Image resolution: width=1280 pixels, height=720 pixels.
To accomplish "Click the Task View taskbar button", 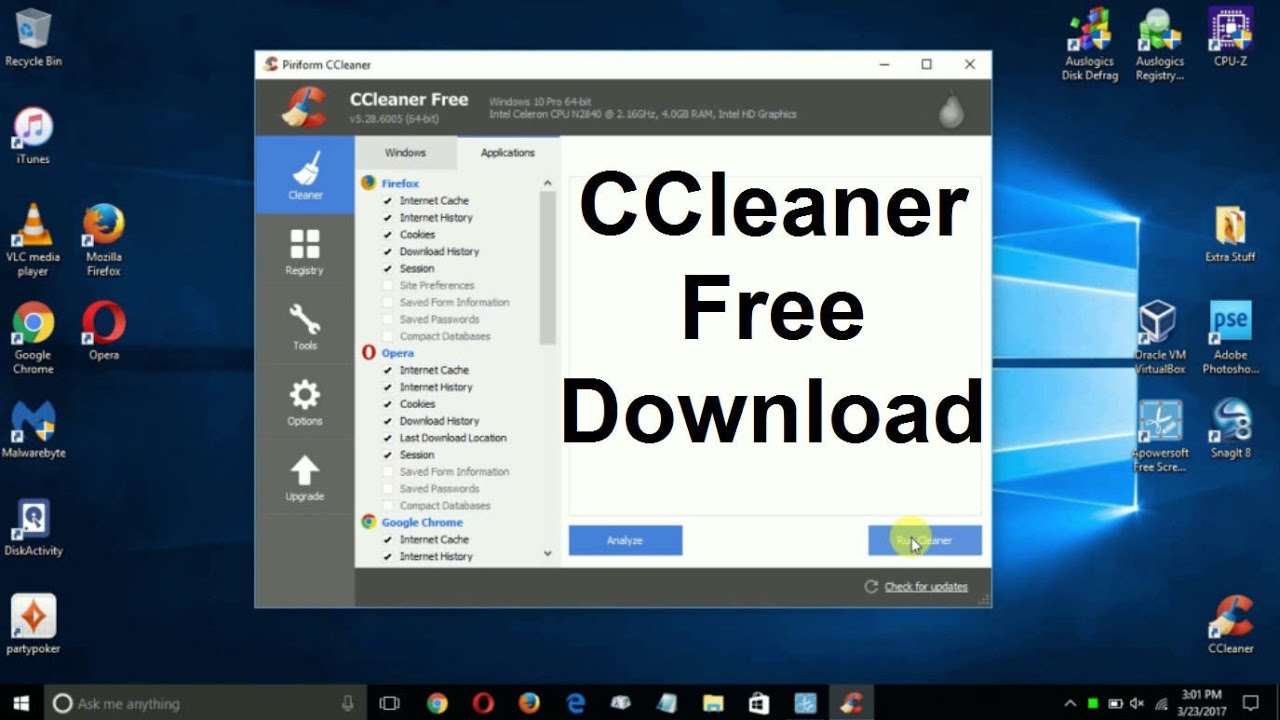I will (x=390, y=703).
